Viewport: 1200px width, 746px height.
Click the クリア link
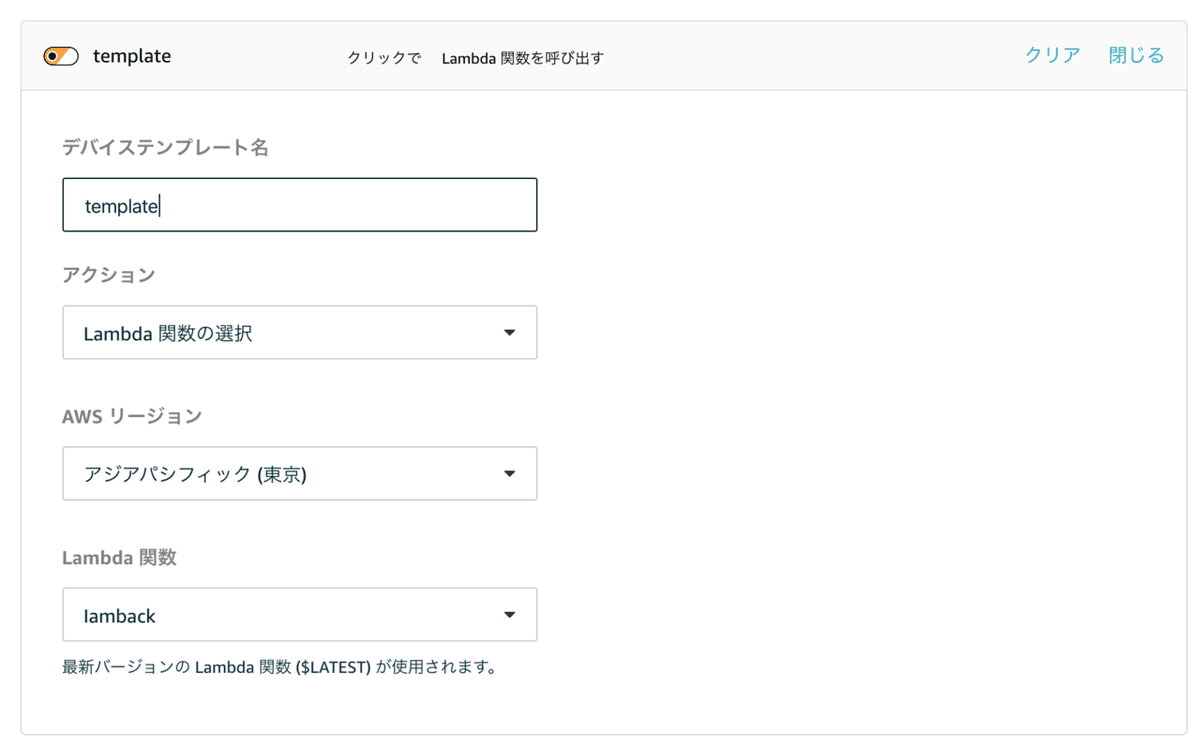point(1052,56)
